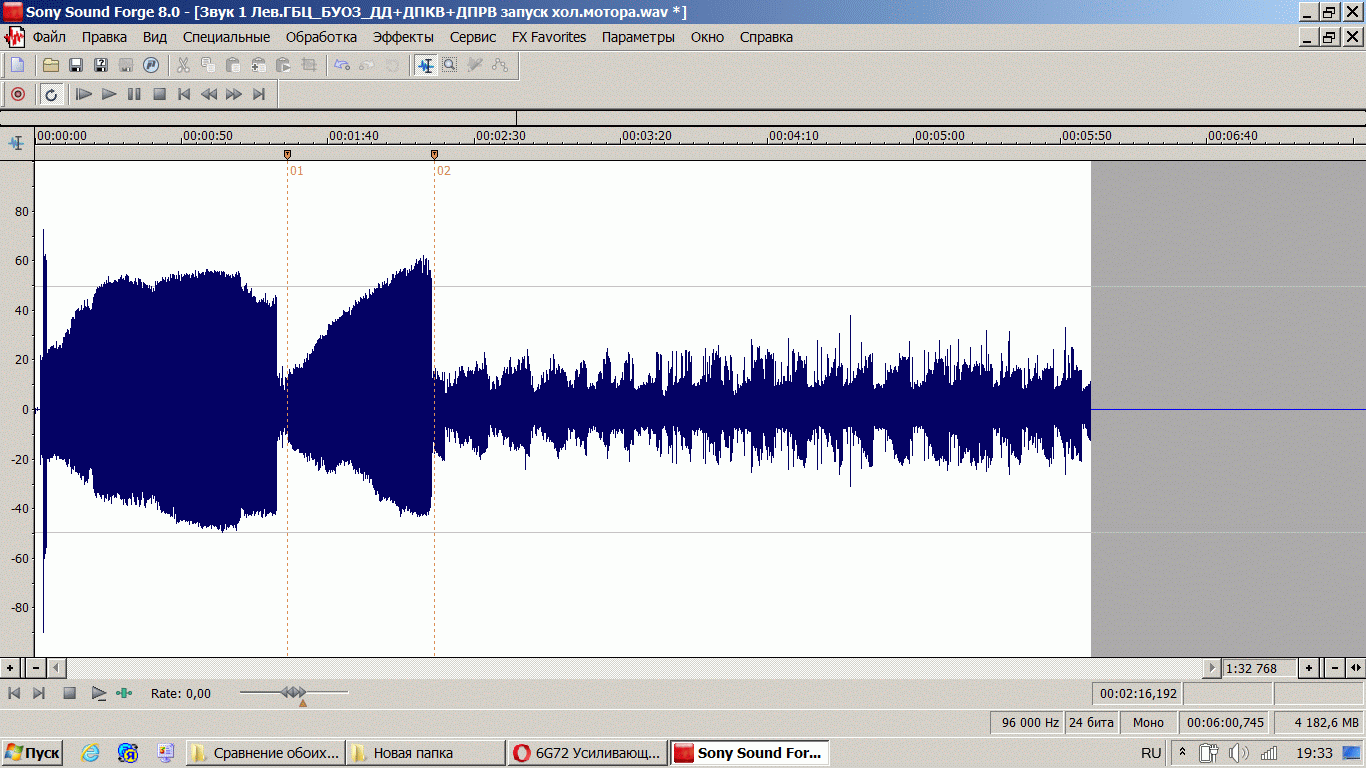The image size is (1366, 768).
Task: Click the Go to End transport button
Action: [259, 94]
